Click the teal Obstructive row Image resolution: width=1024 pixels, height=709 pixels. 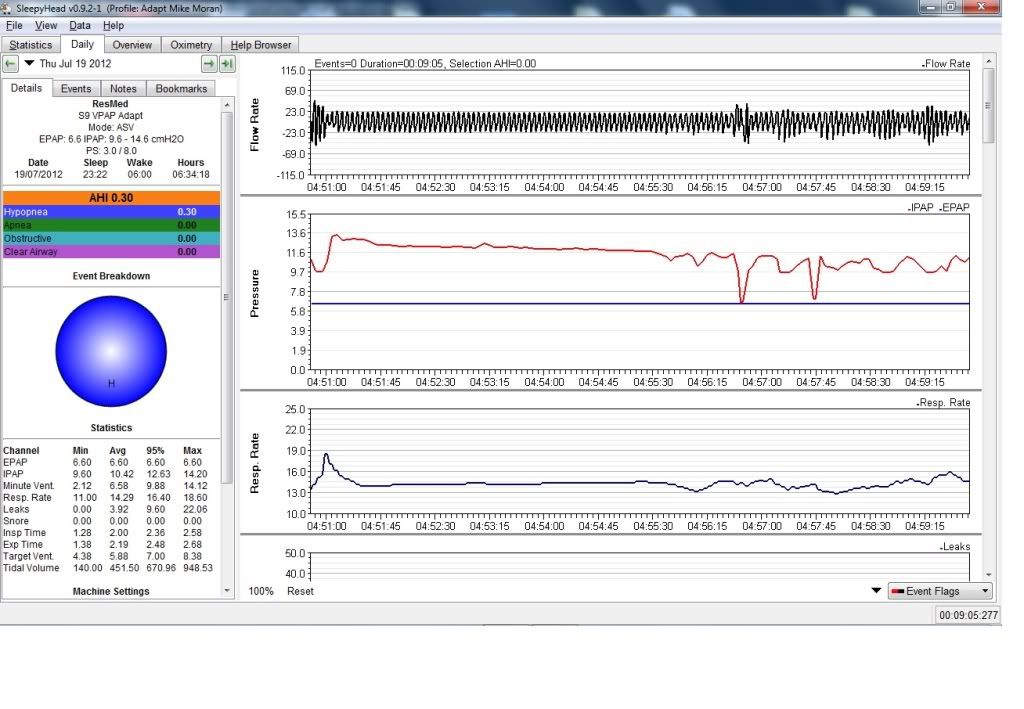point(112,238)
